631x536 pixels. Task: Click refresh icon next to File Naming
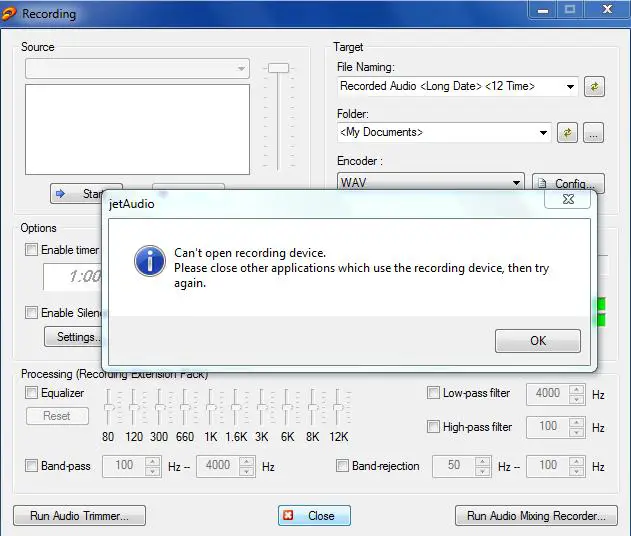pos(594,87)
